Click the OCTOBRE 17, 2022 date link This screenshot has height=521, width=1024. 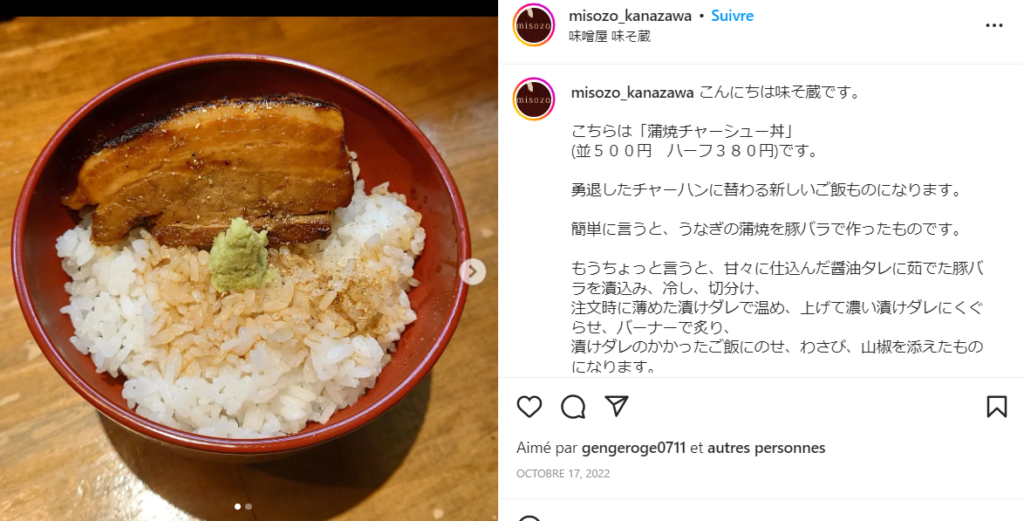(x=563, y=473)
